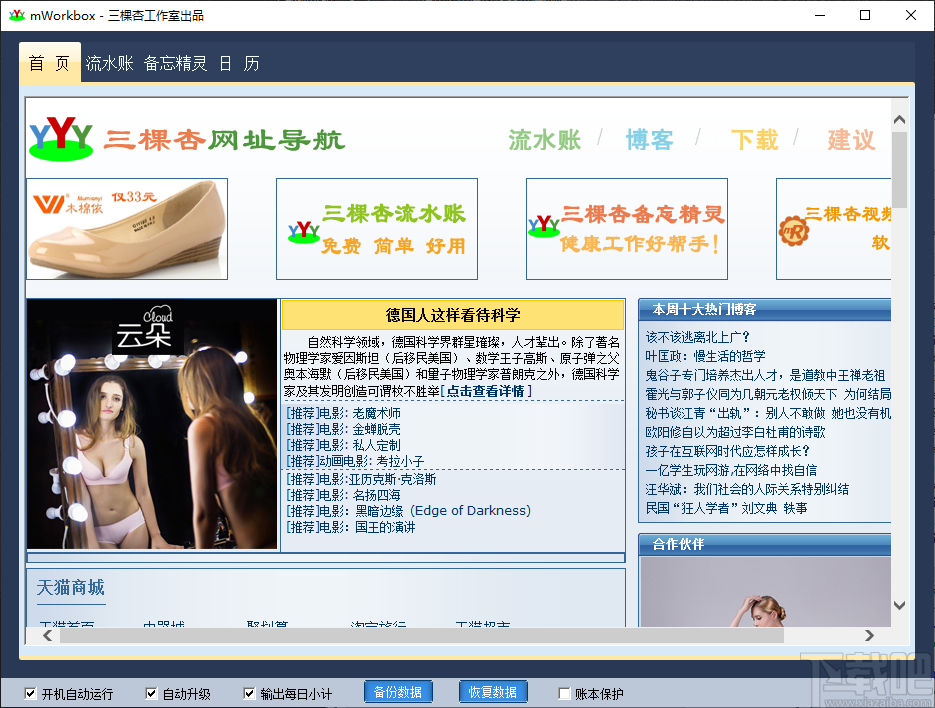Toggle 开机自动运行 checkbox
The height and width of the screenshot is (708, 935).
(x=30, y=693)
